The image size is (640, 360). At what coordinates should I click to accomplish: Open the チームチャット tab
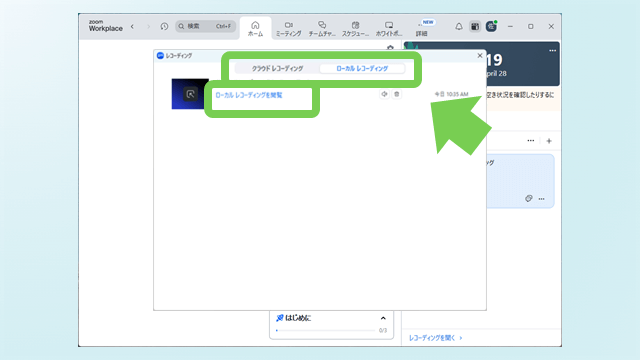point(322,29)
